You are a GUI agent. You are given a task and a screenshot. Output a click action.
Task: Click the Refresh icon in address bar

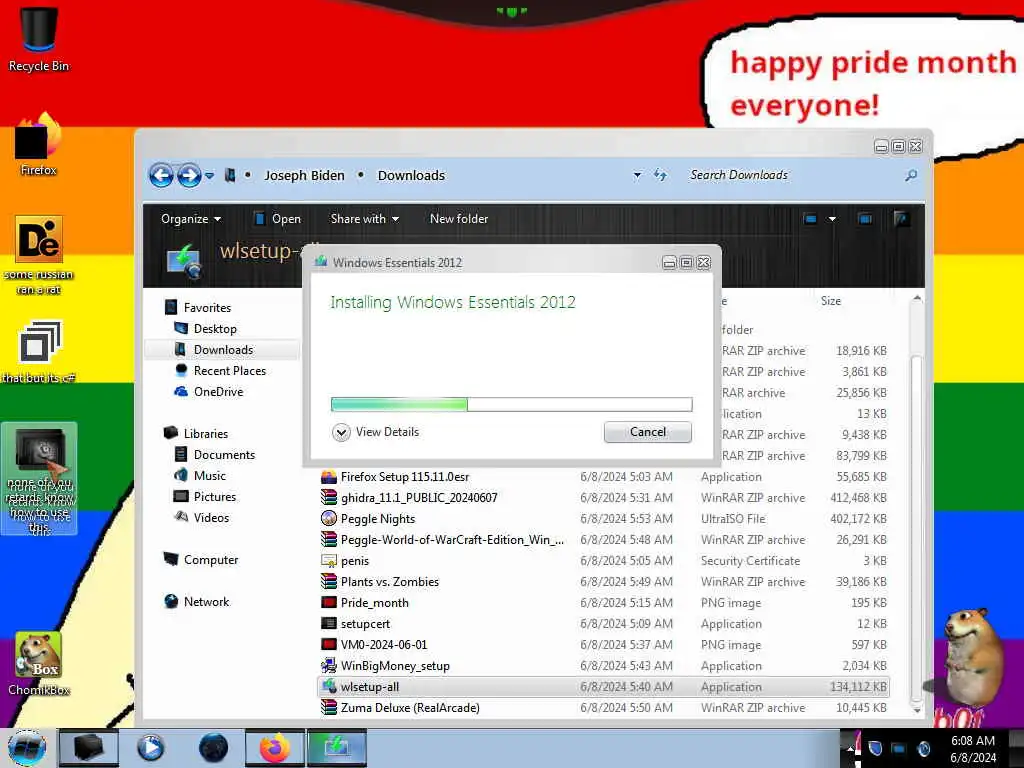point(661,175)
